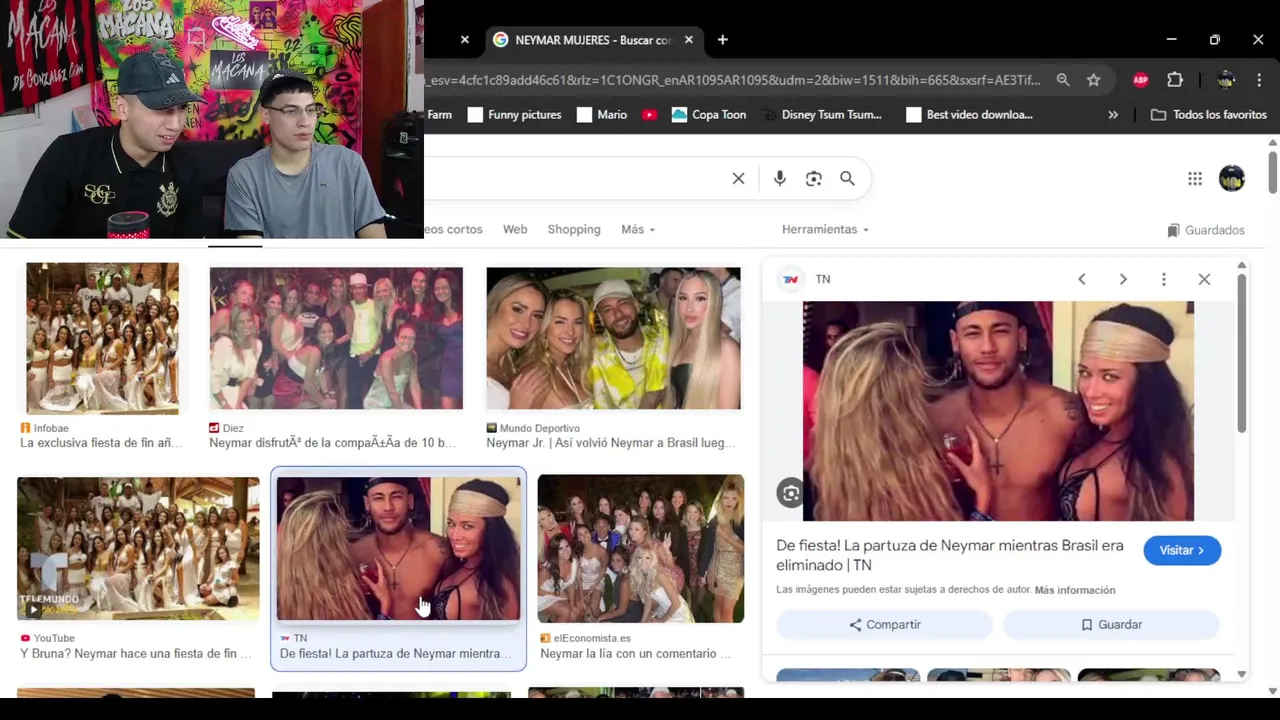Open the elEconomista.es thumbnail
Image resolution: width=1280 pixels, height=720 pixels.
pyautogui.click(x=640, y=548)
